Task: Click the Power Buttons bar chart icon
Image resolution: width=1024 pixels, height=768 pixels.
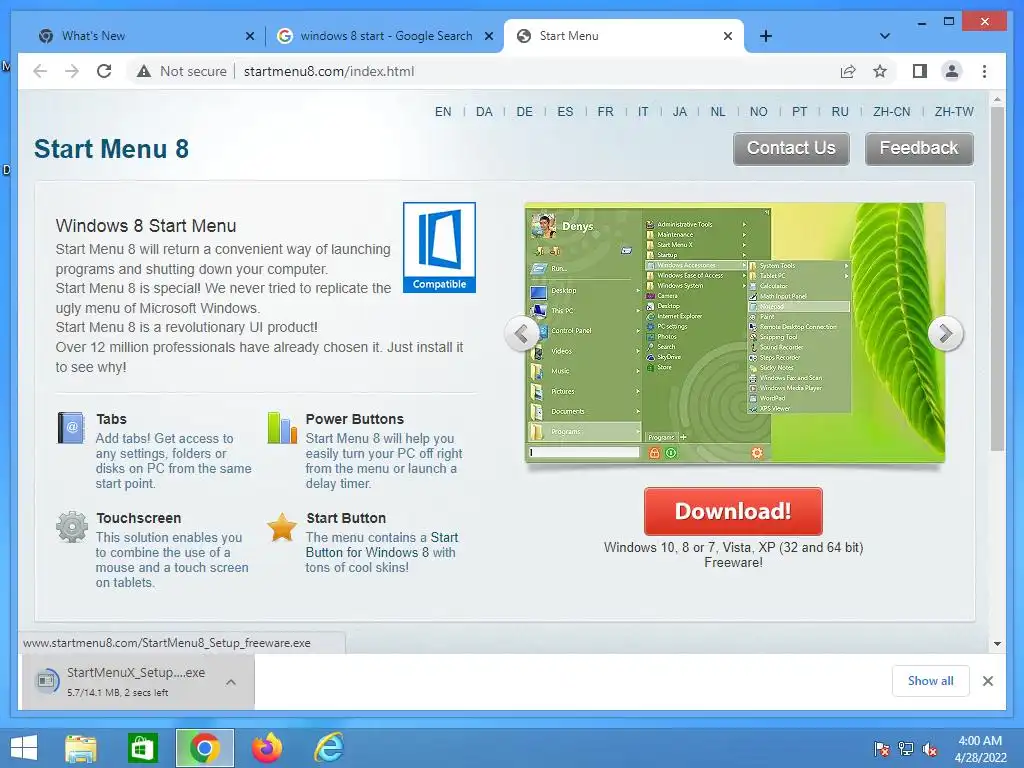Action: click(x=282, y=428)
